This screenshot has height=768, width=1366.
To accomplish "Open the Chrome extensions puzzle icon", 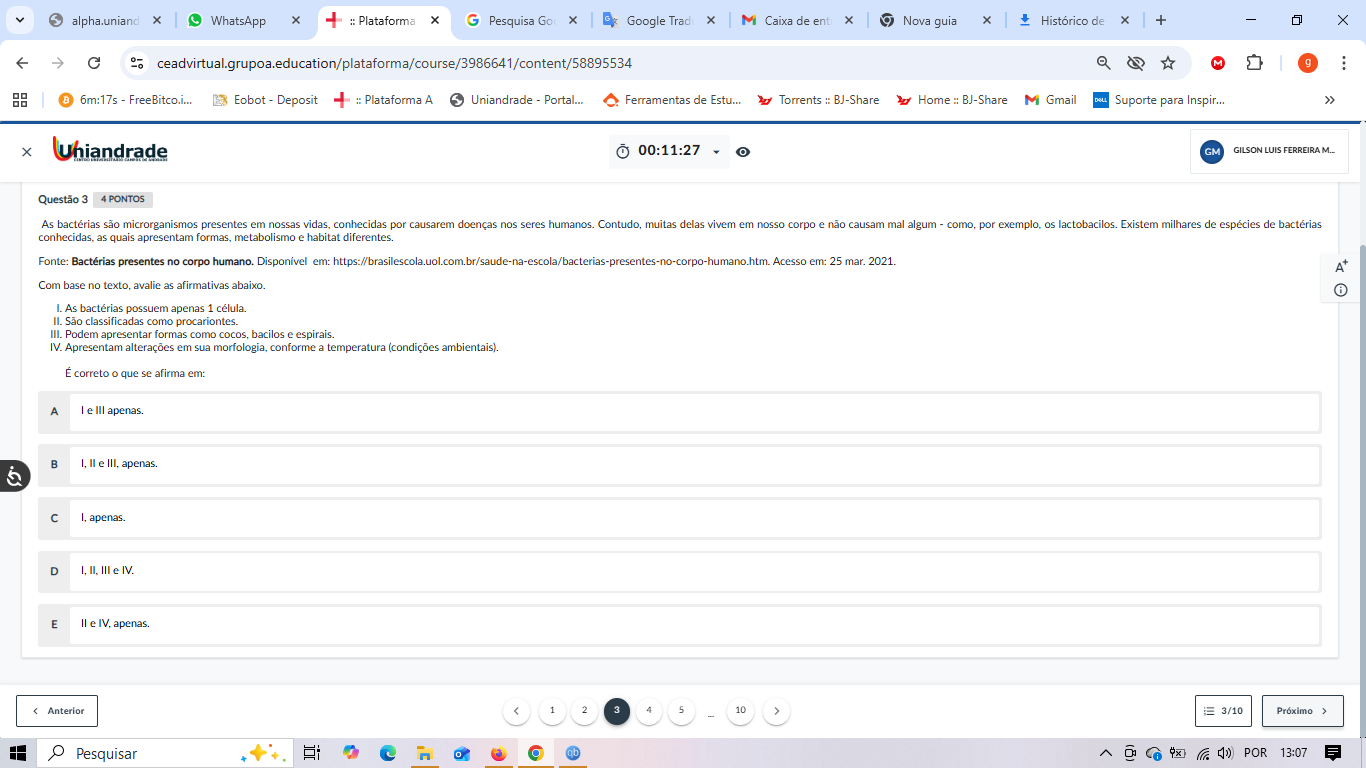I will [x=1254, y=63].
